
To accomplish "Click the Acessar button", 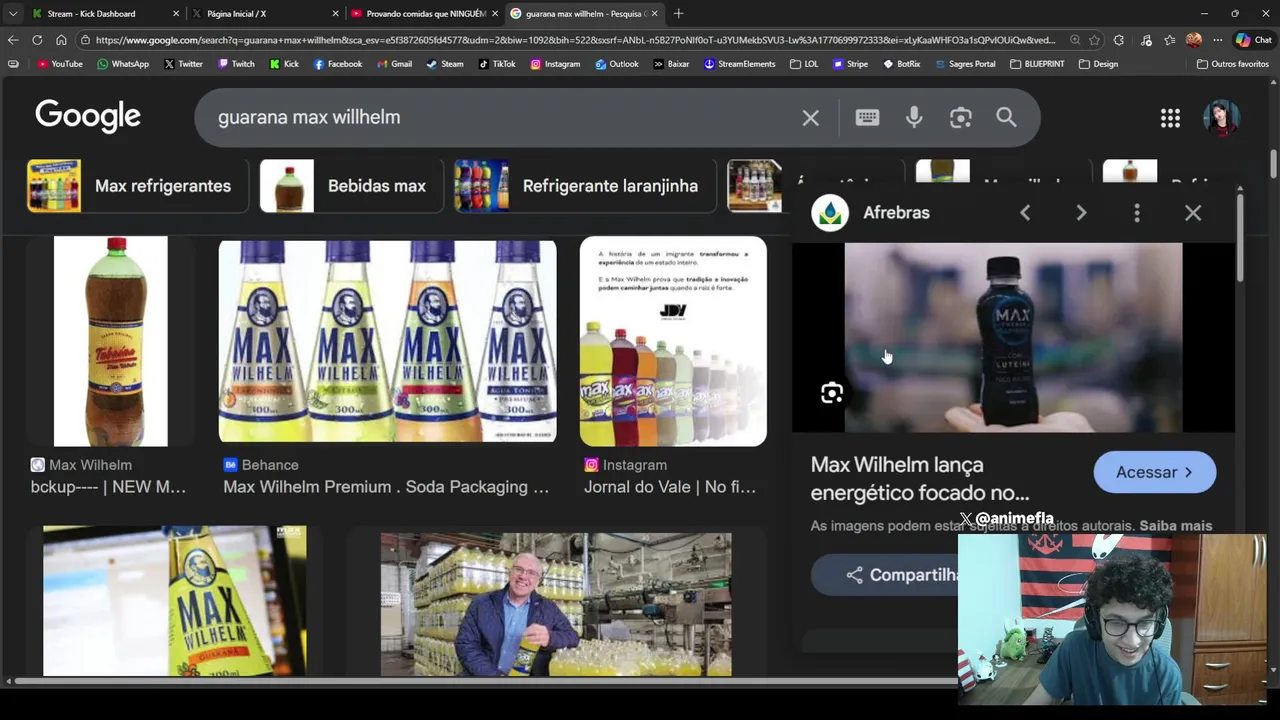I will click(1155, 472).
